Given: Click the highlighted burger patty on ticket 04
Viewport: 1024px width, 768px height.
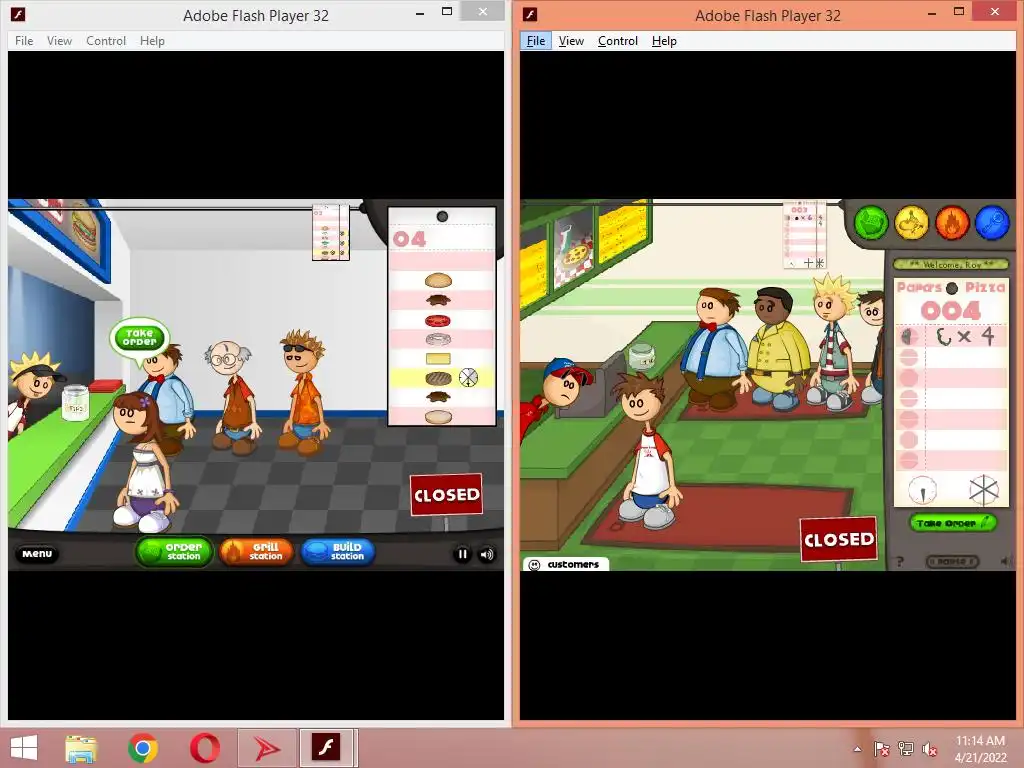Looking at the screenshot, I should point(438,378).
